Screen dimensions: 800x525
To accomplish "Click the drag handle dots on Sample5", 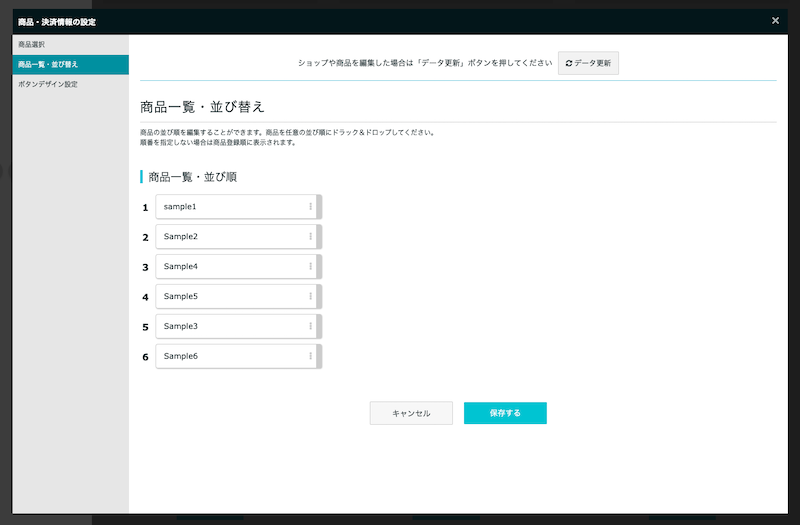I will pyautogui.click(x=310, y=297).
